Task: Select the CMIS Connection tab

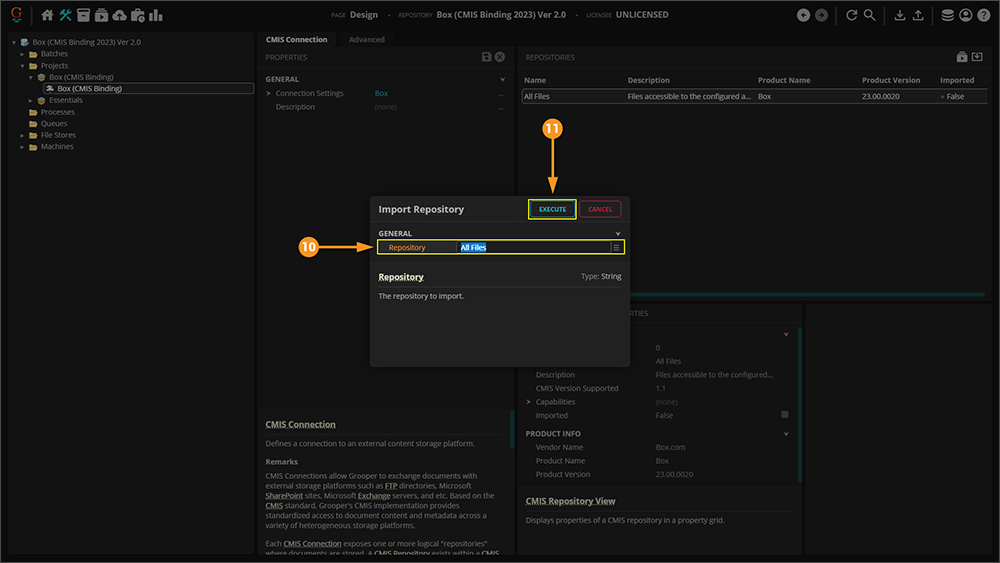Action: coord(296,40)
